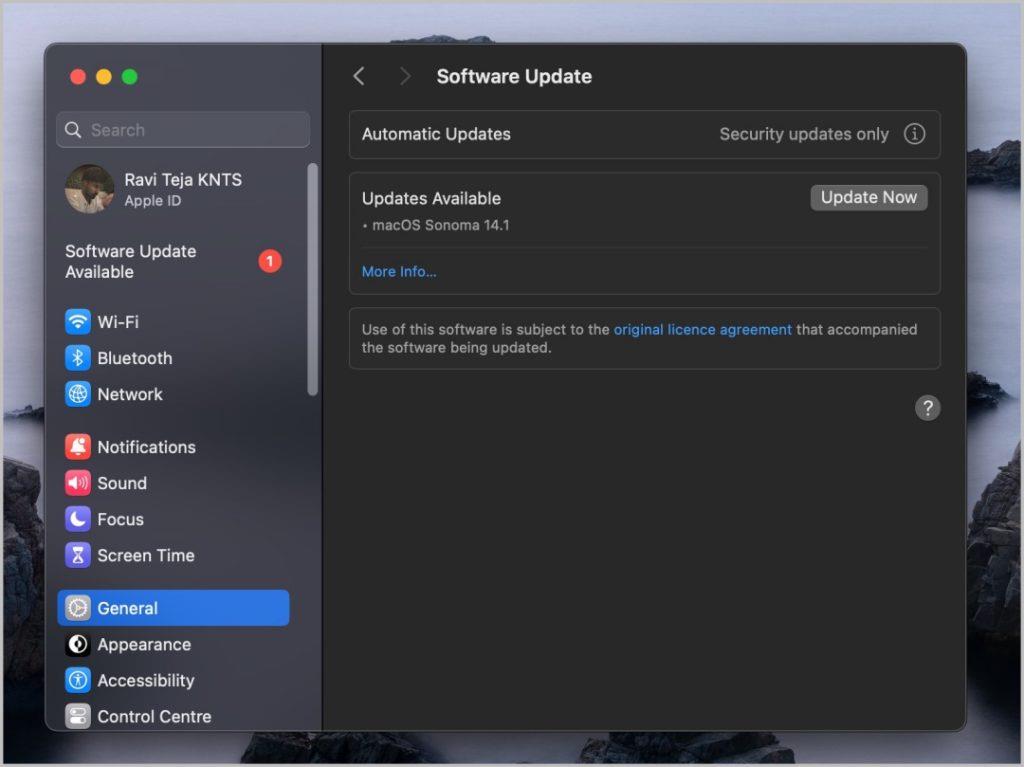This screenshot has width=1024, height=767.
Task: Click macOS Sonoma 14.1 entry
Action: click(x=440, y=225)
